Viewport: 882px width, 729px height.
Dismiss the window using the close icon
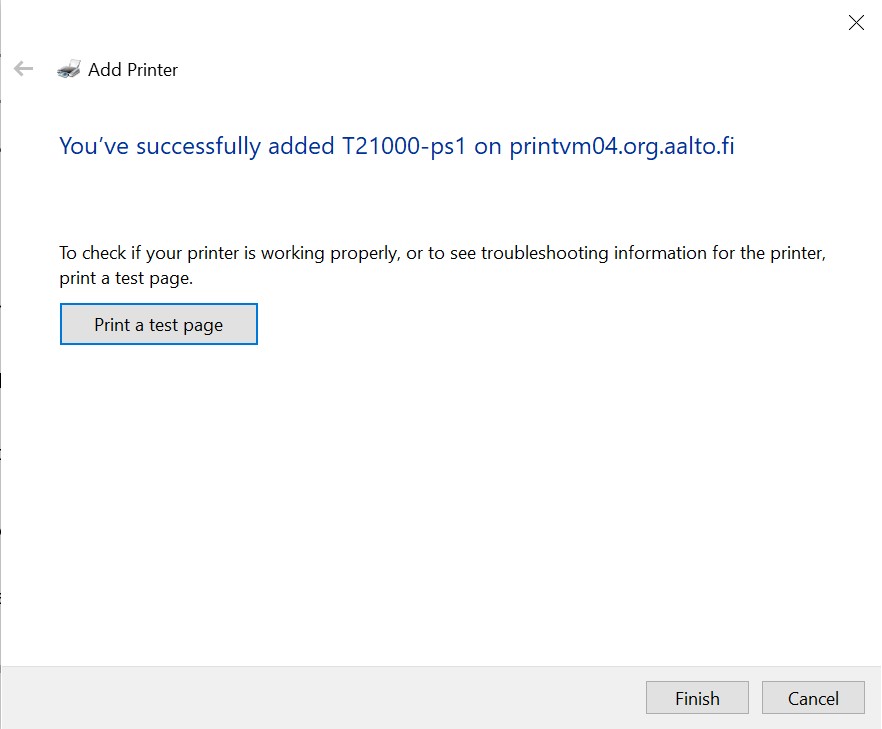[856, 22]
